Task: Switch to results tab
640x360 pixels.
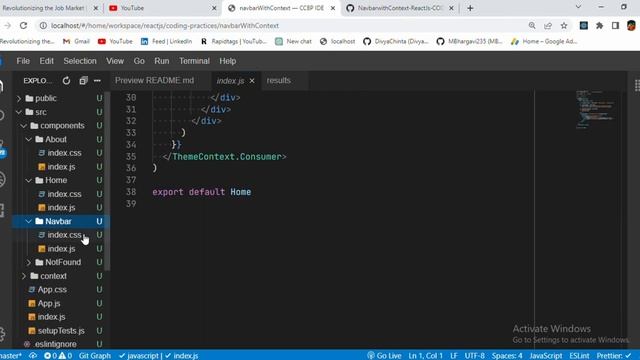Action: pyautogui.click(x=279, y=80)
